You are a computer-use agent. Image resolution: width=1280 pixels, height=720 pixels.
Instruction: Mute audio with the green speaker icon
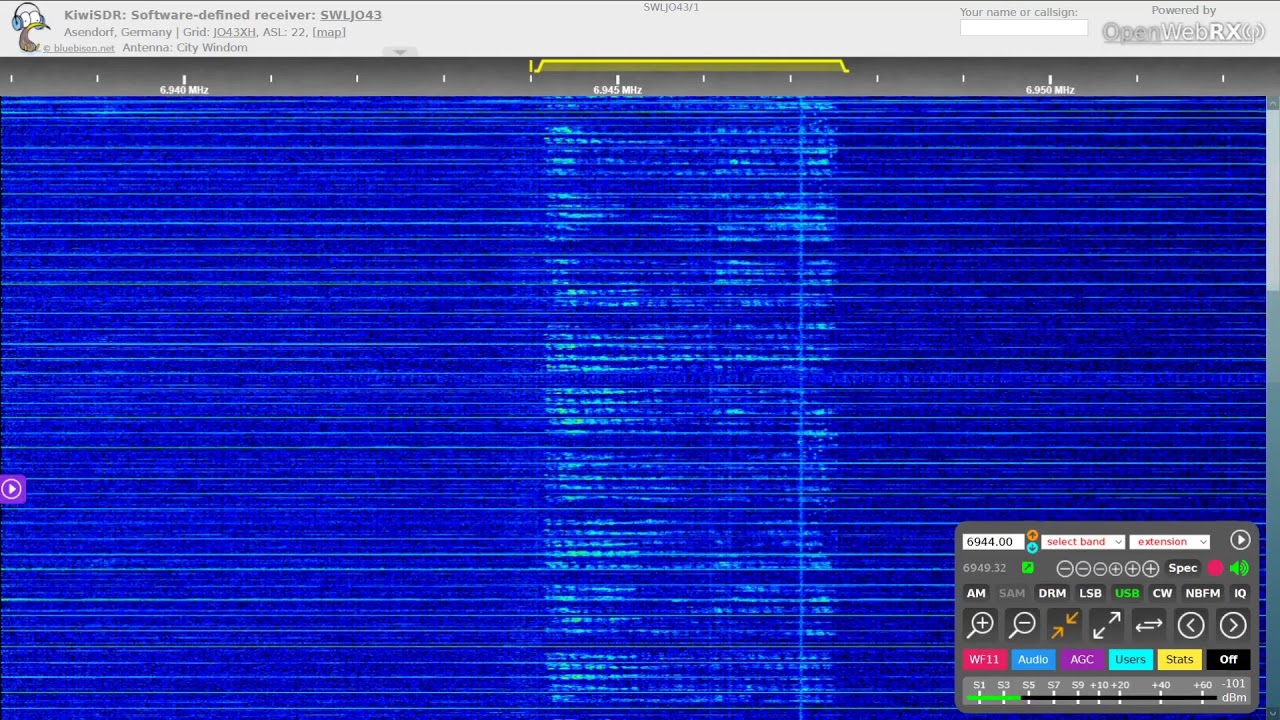click(x=1240, y=568)
